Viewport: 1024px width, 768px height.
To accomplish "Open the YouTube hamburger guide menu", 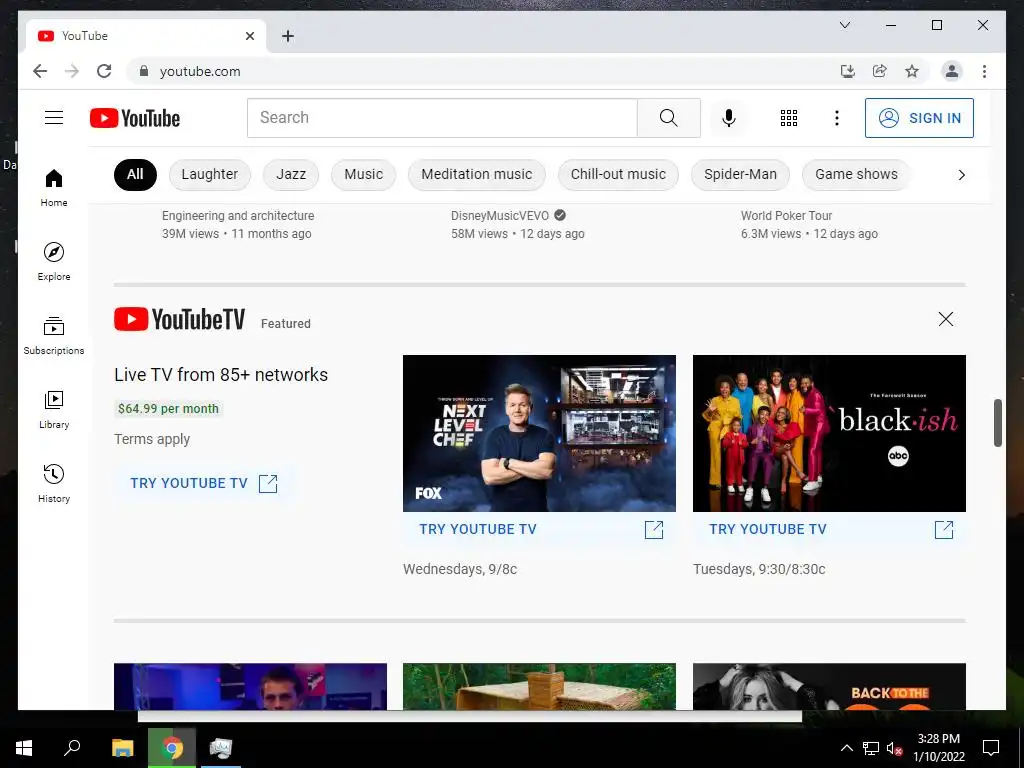I will click(x=54, y=118).
